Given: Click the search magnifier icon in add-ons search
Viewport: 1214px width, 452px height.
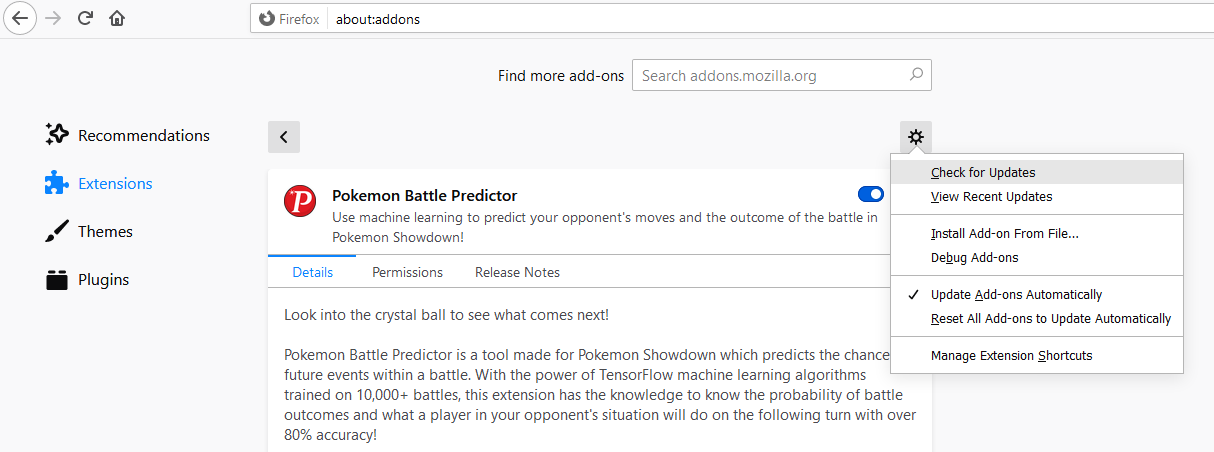Looking at the screenshot, I should pyautogui.click(x=916, y=75).
